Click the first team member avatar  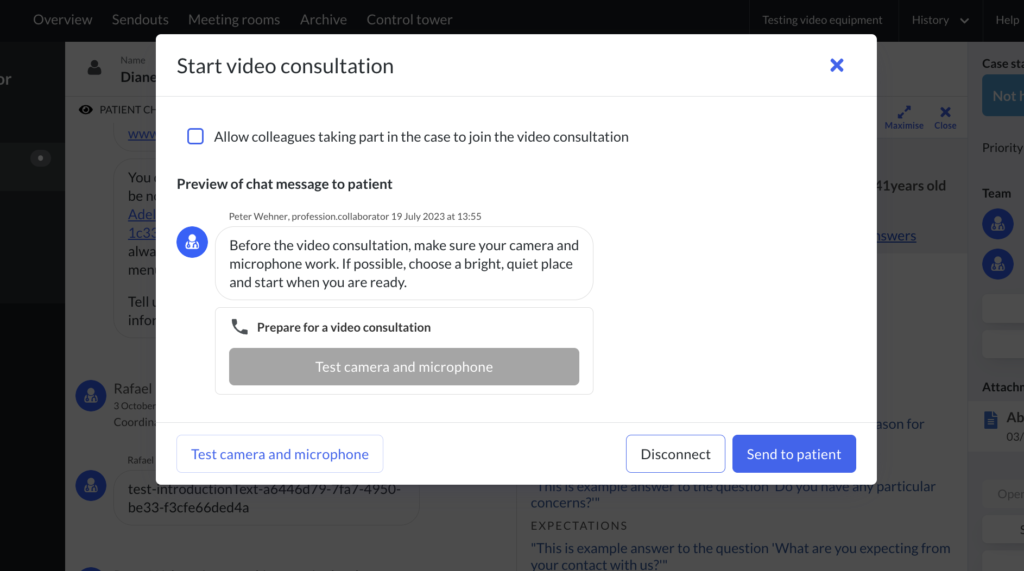click(x=998, y=224)
